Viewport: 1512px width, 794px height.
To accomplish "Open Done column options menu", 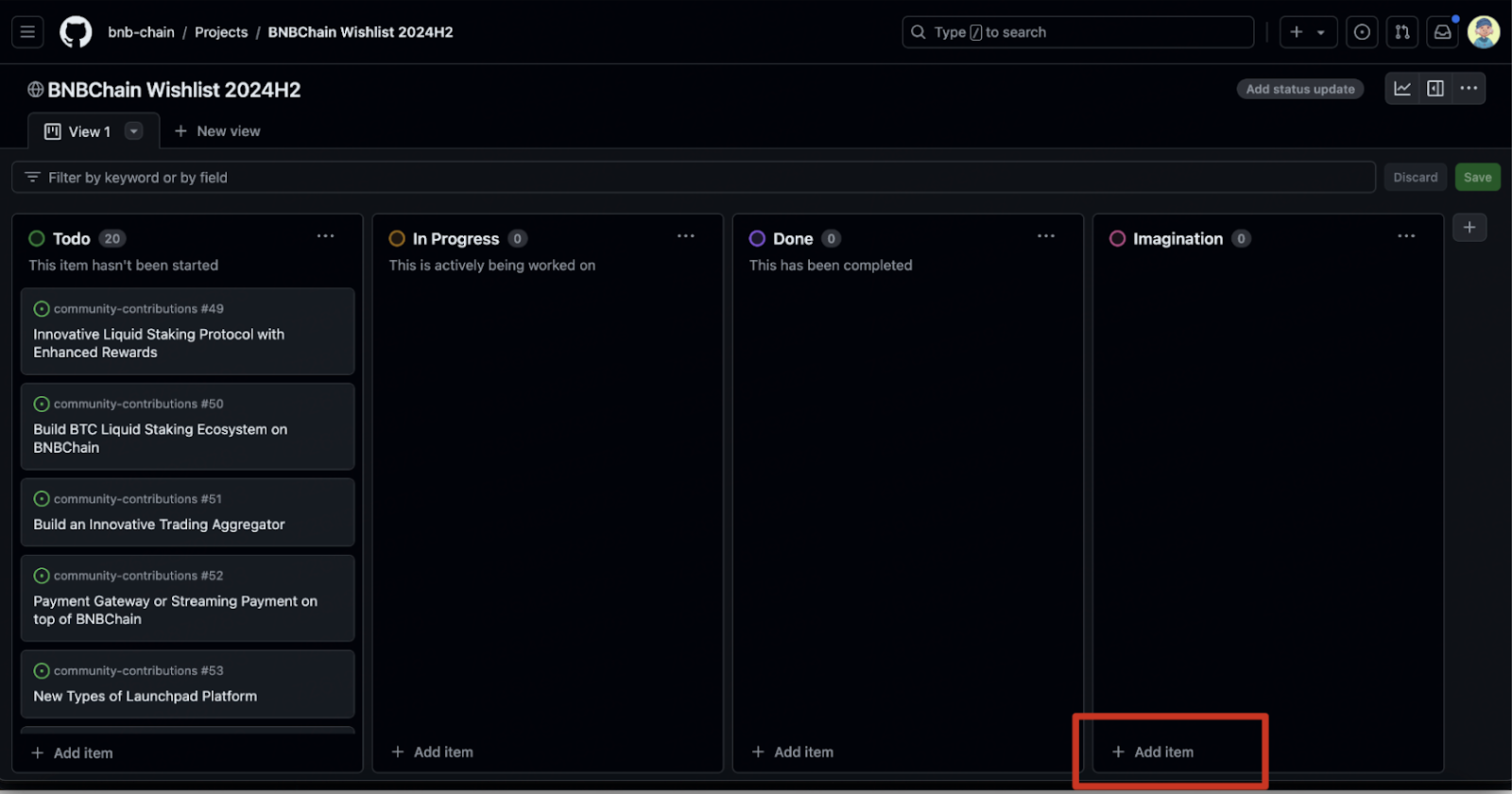I will point(1046,236).
